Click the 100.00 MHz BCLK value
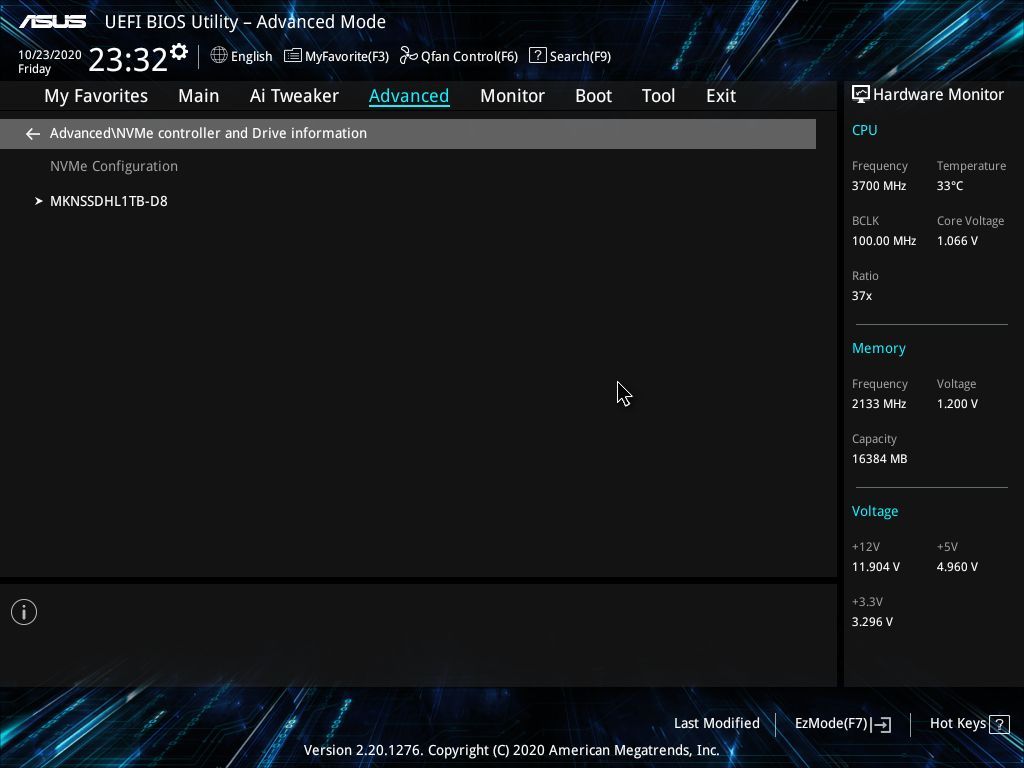Image resolution: width=1024 pixels, height=768 pixels. click(x=884, y=241)
